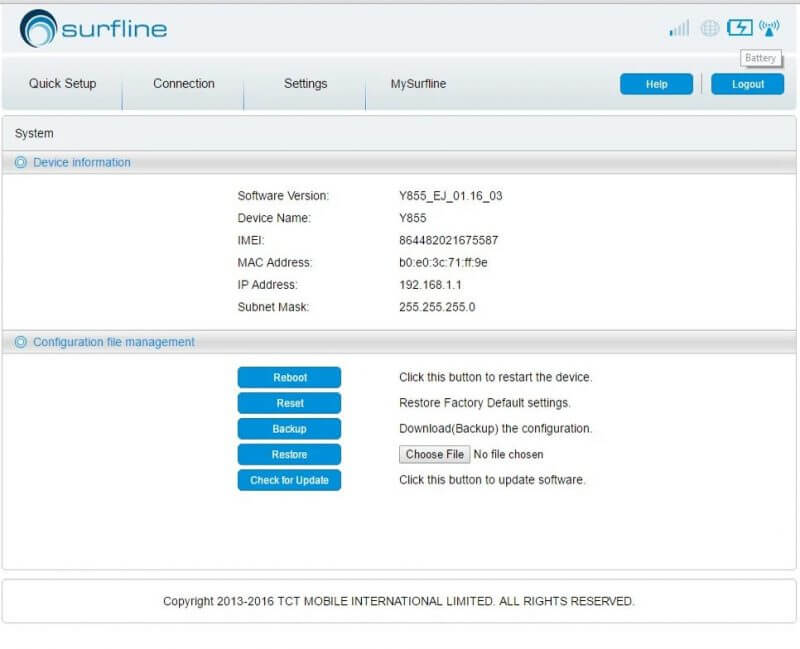800x649 pixels.
Task: Open the Choose File picker
Action: (434, 454)
